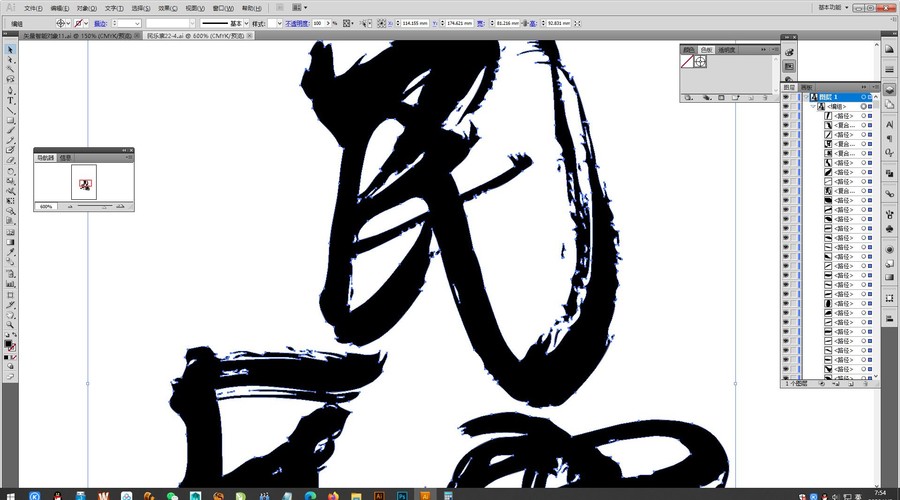Image resolution: width=900 pixels, height=500 pixels.
Task: Select the Artboard tool
Action: (10, 295)
